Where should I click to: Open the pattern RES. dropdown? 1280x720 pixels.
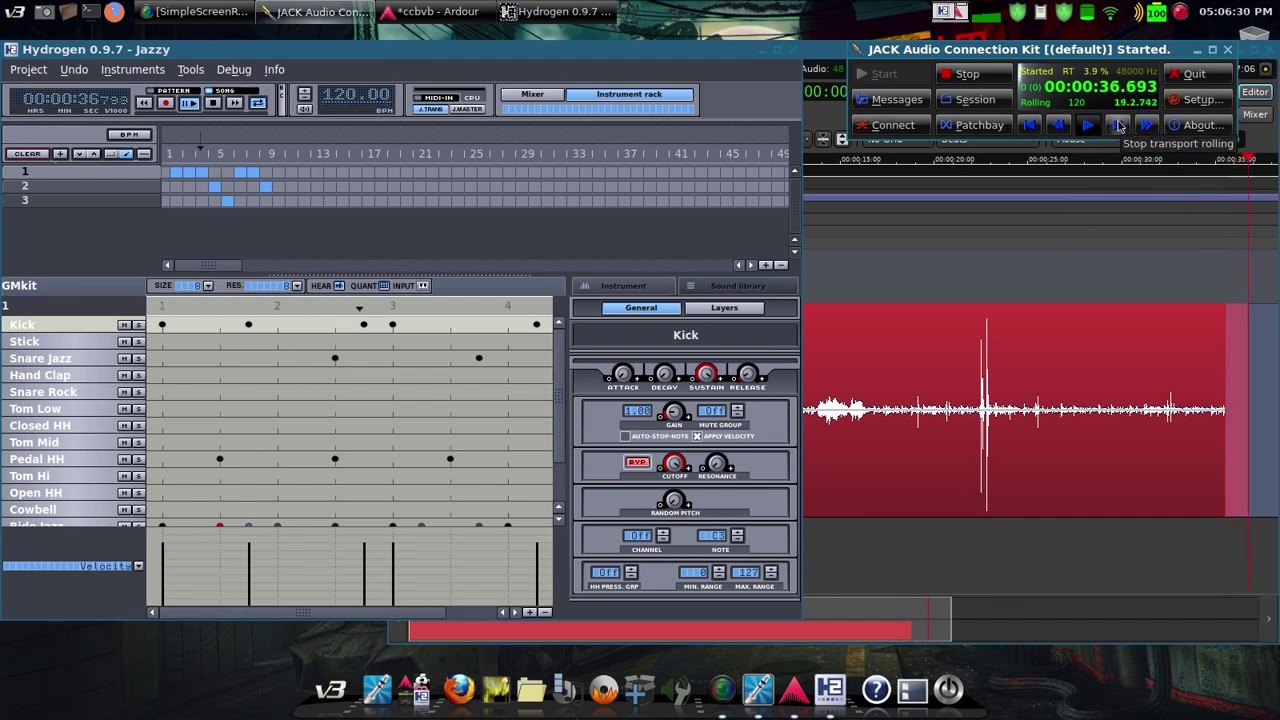coord(296,286)
